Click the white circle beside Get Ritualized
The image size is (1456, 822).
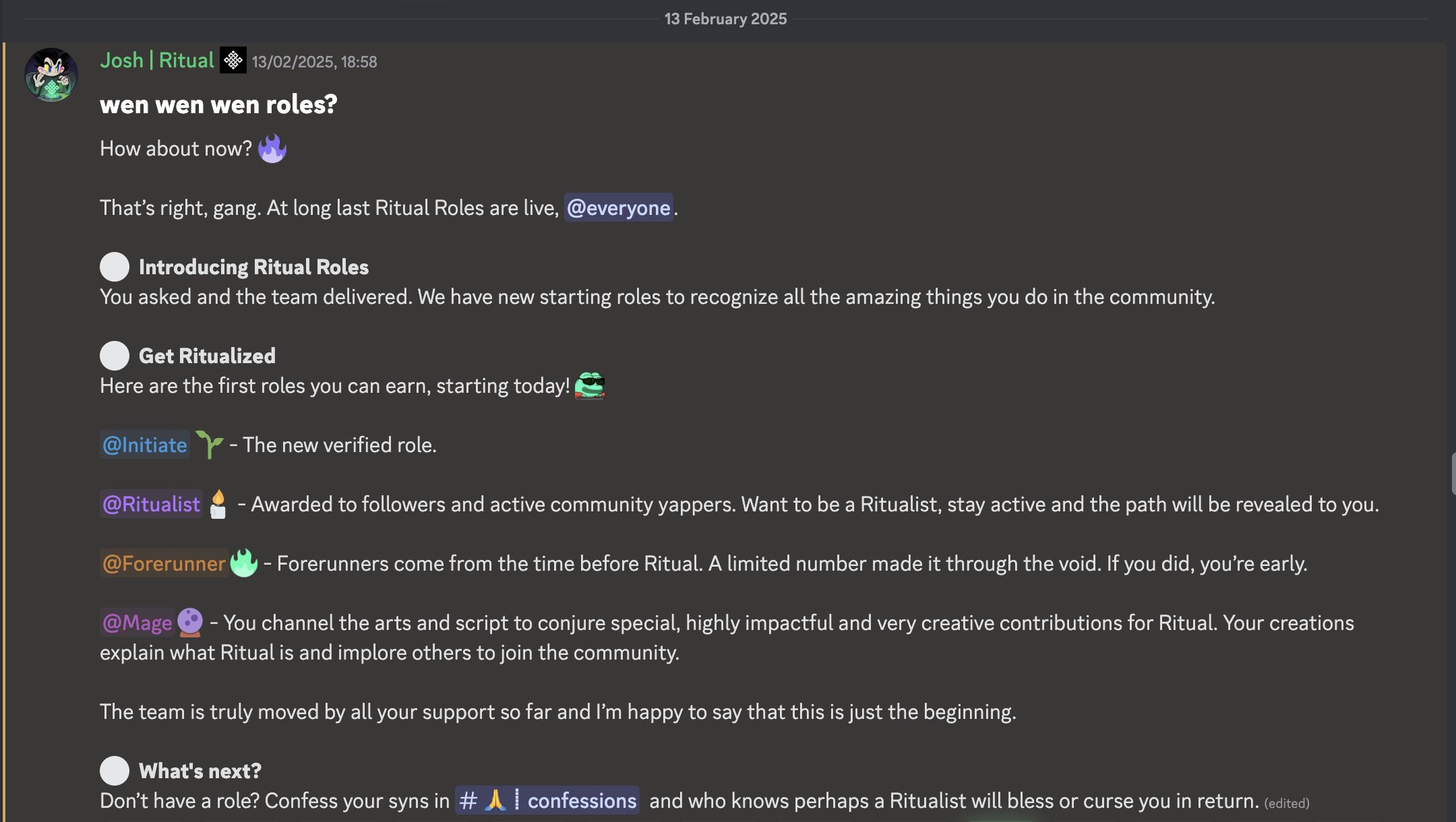click(115, 356)
